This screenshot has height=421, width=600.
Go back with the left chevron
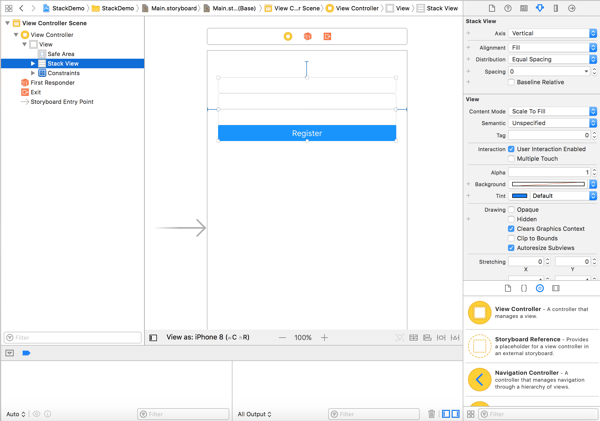21,8
